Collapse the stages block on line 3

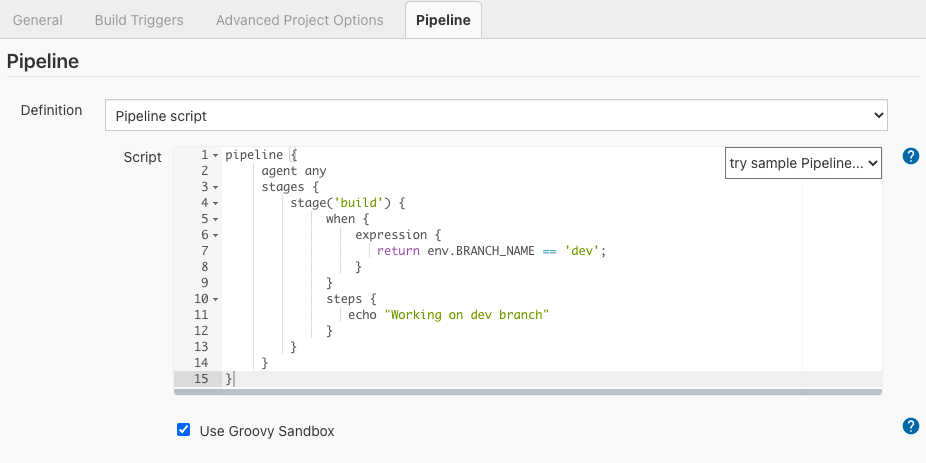click(x=215, y=188)
